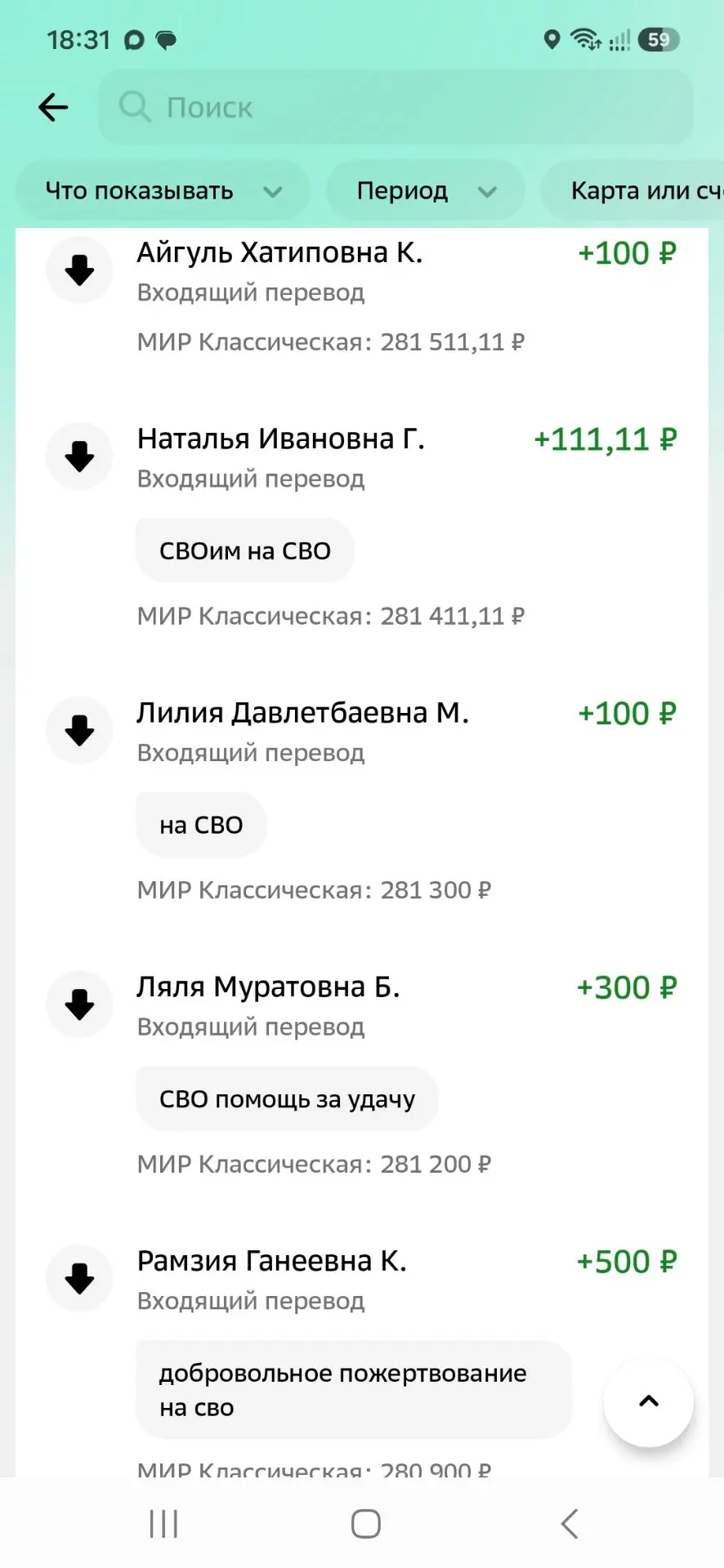This screenshot has height=1568, width=724.
Task: Open the 'Карта или счёт' filter
Action: coord(632,191)
